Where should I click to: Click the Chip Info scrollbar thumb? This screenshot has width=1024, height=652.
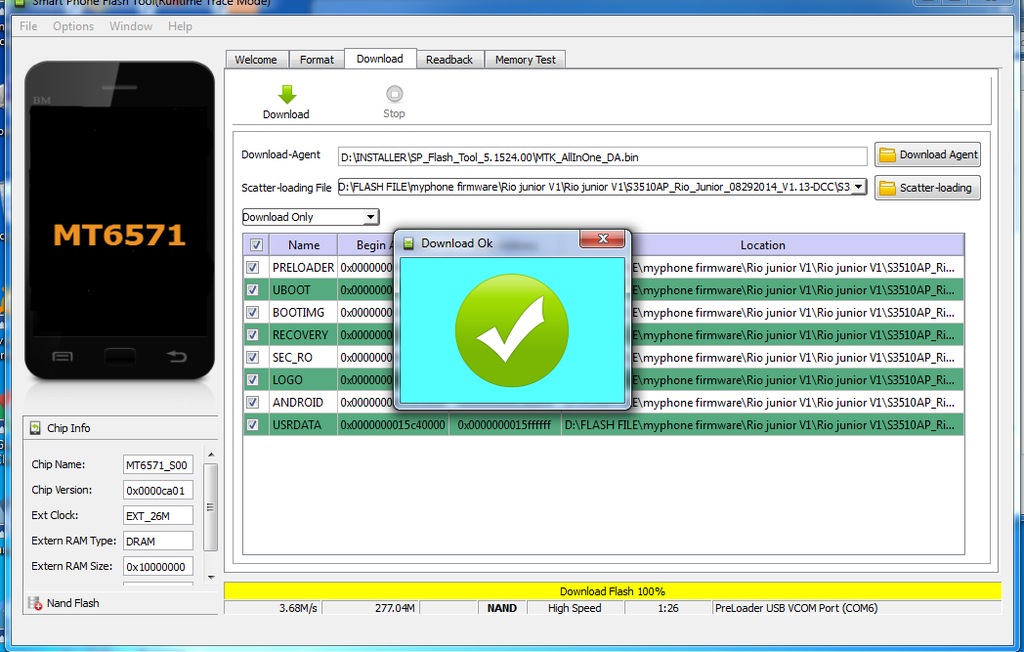click(x=210, y=507)
